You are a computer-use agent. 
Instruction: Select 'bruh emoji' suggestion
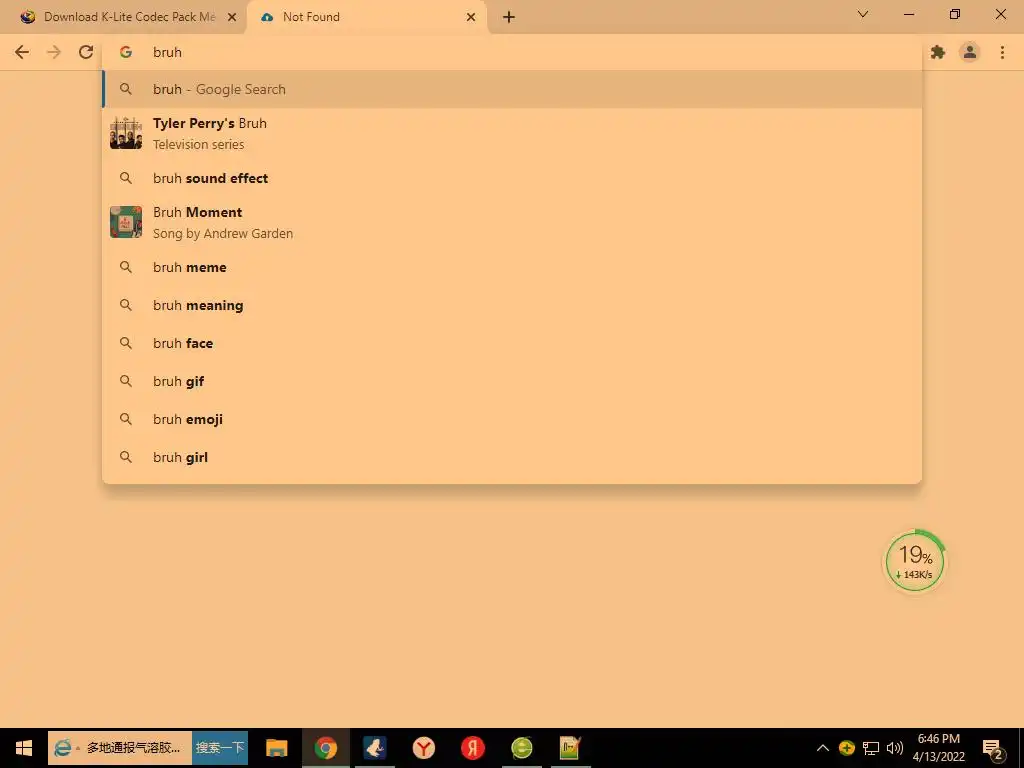512,419
